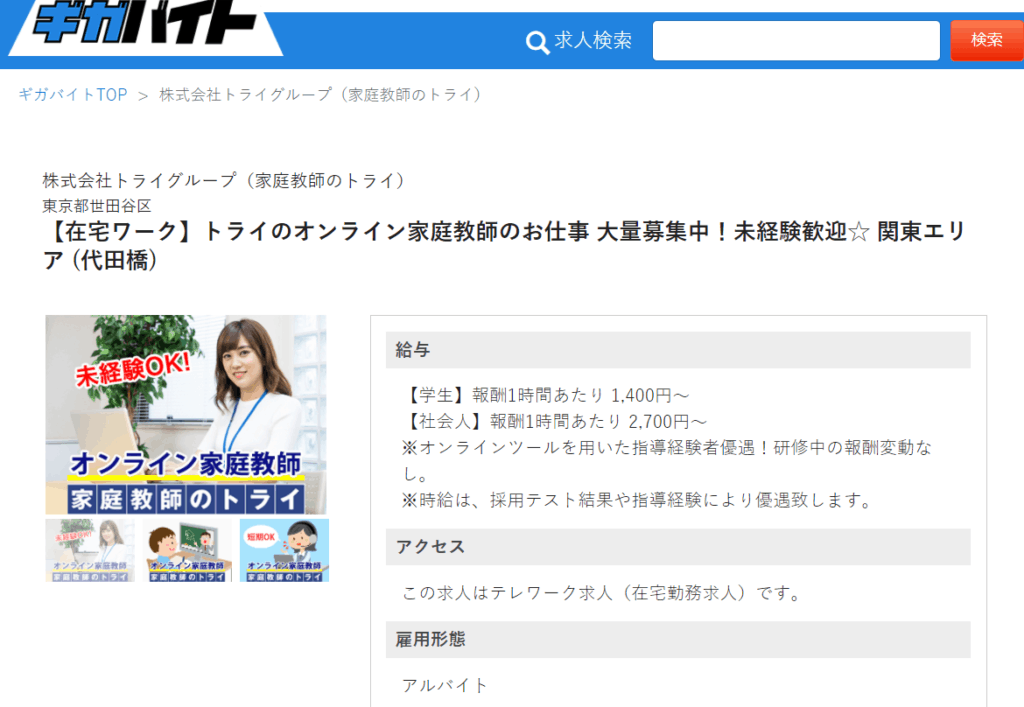This screenshot has height=707, width=1024.
Task: Click breadcrumb 株式会社トライグループ（家庭教師のトライ）
Action: [324, 95]
